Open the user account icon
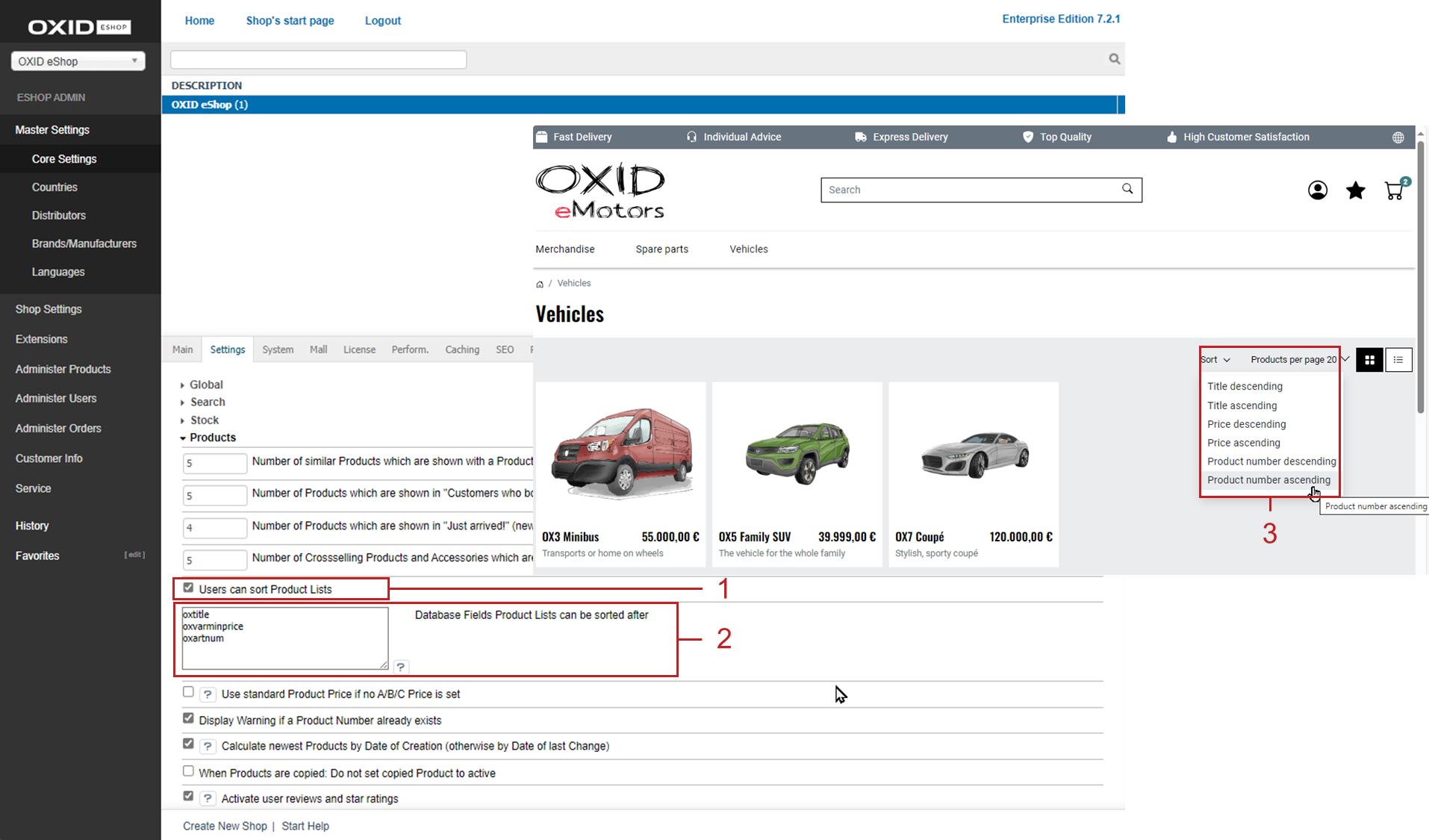This screenshot has width=1429, height=840. 1318,190
